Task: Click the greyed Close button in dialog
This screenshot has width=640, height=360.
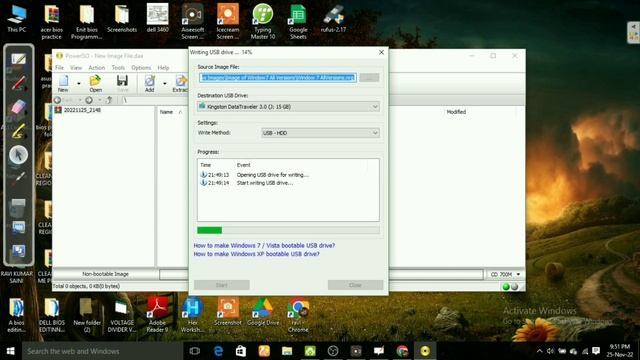Action: click(355, 285)
